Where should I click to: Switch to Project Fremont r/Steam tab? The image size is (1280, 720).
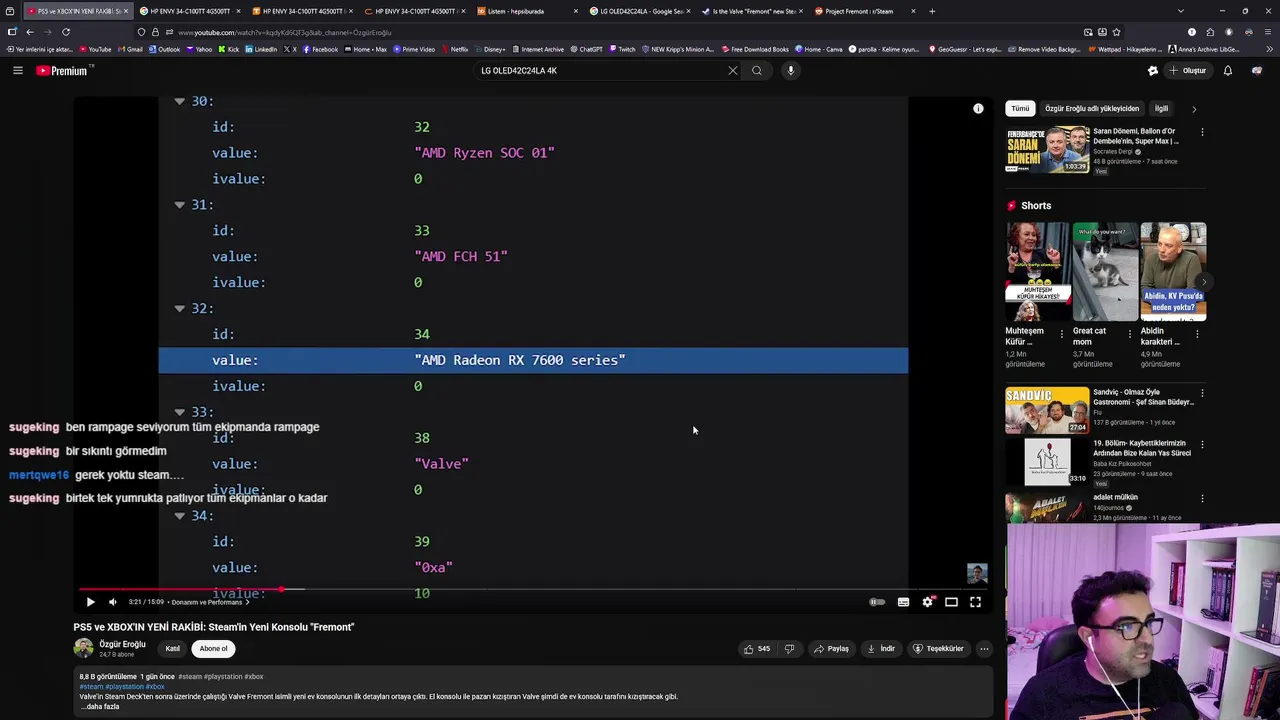862,11
